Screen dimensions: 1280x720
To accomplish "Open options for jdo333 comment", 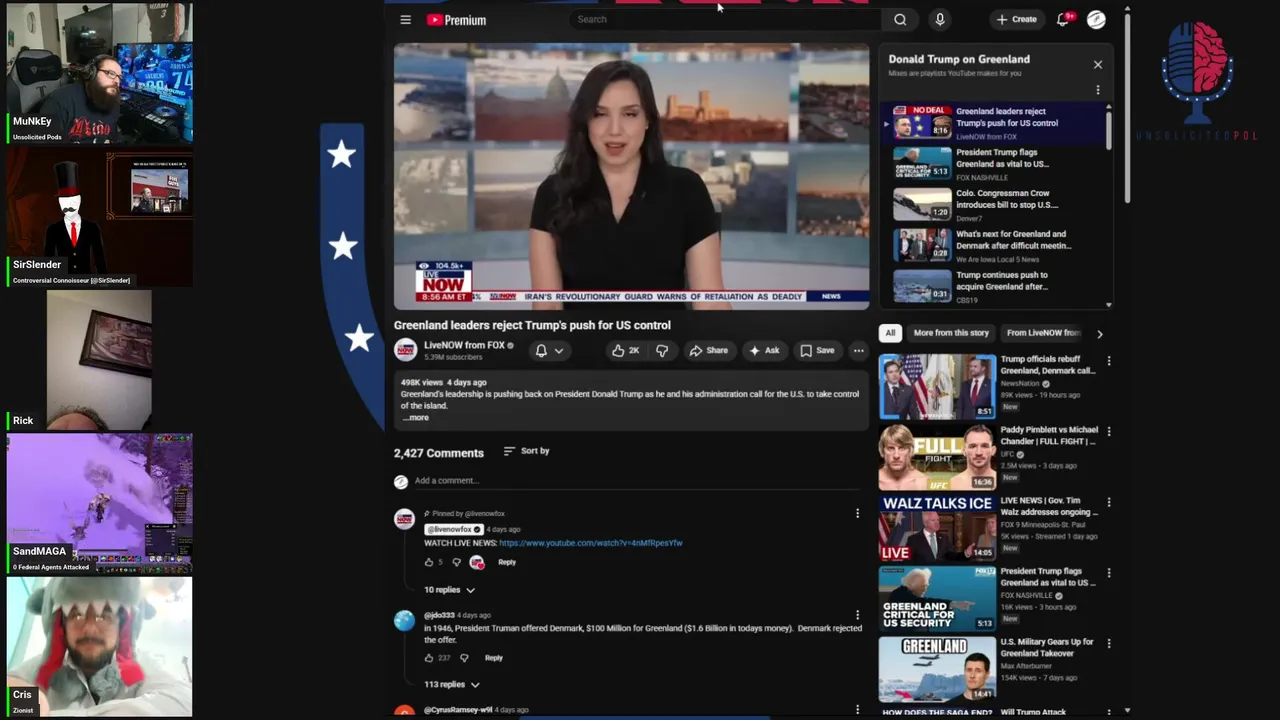I will tap(857, 614).
